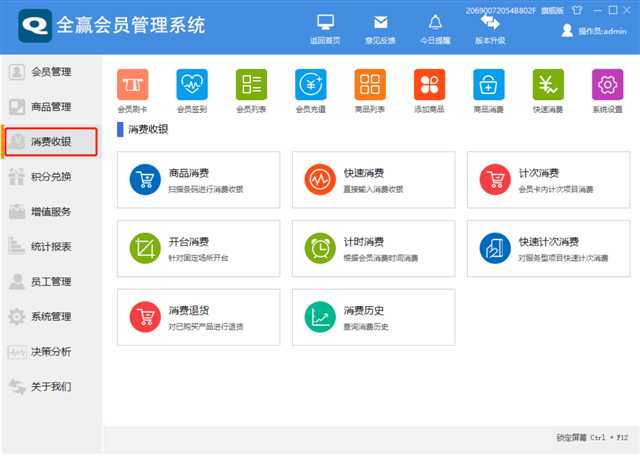Open the 系统设置 purple gear icon
640x456 pixels.
(x=607, y=85)
